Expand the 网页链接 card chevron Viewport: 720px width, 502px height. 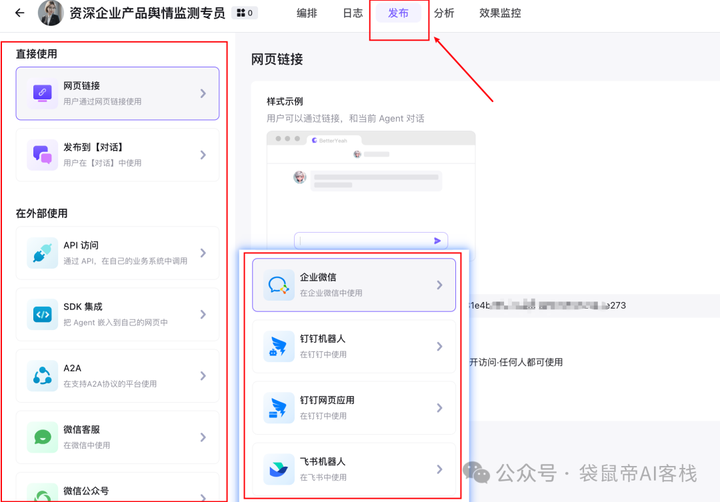[203, 93]
